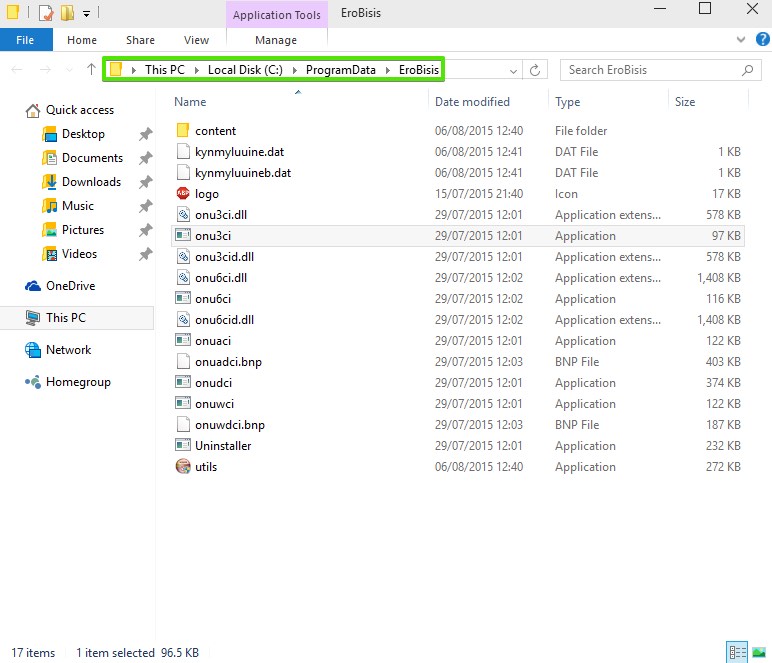Select Downloads in Quick access

click(91, 182)
